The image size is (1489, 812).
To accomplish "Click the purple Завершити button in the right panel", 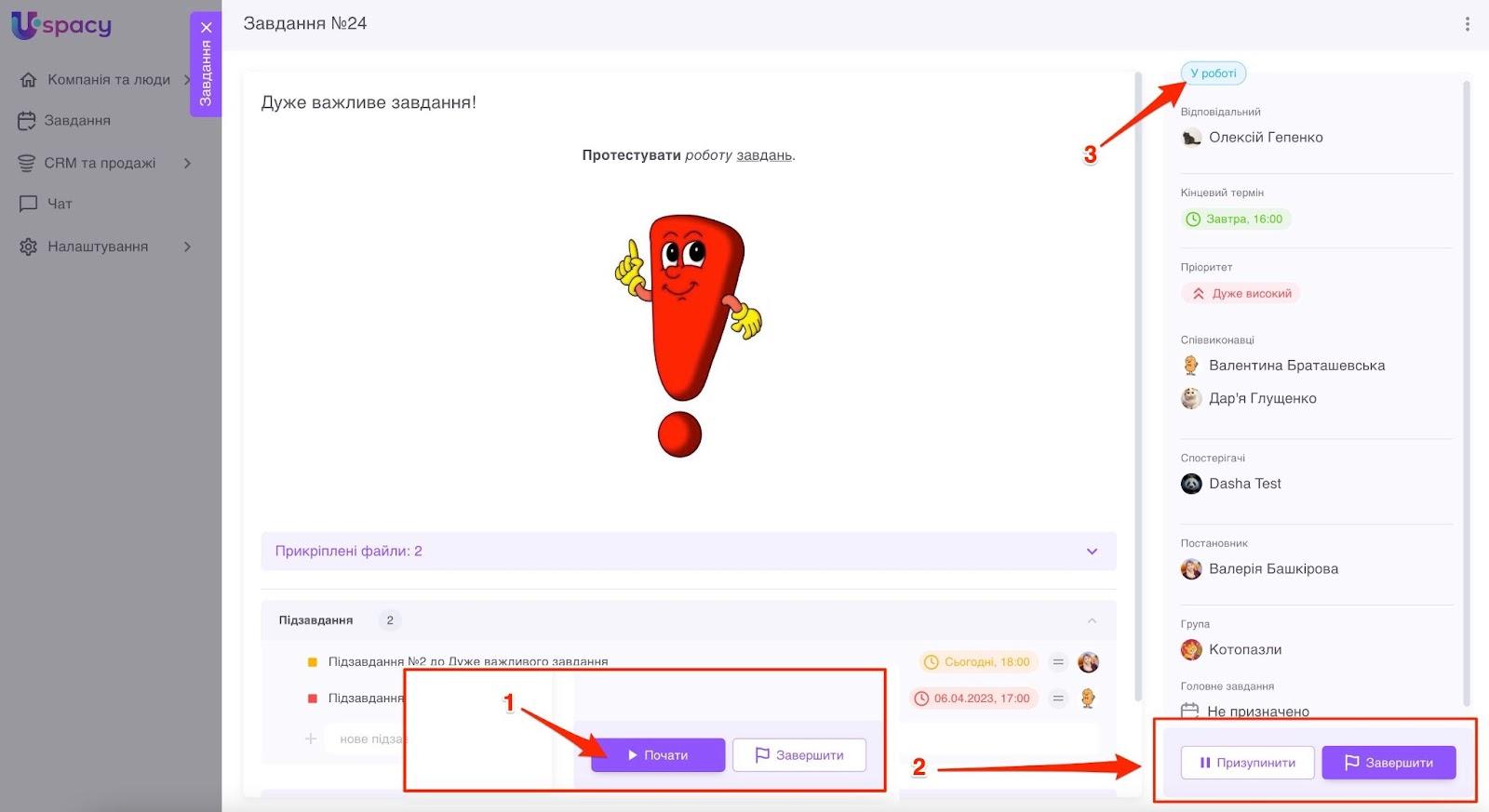I will (1388, 763).
